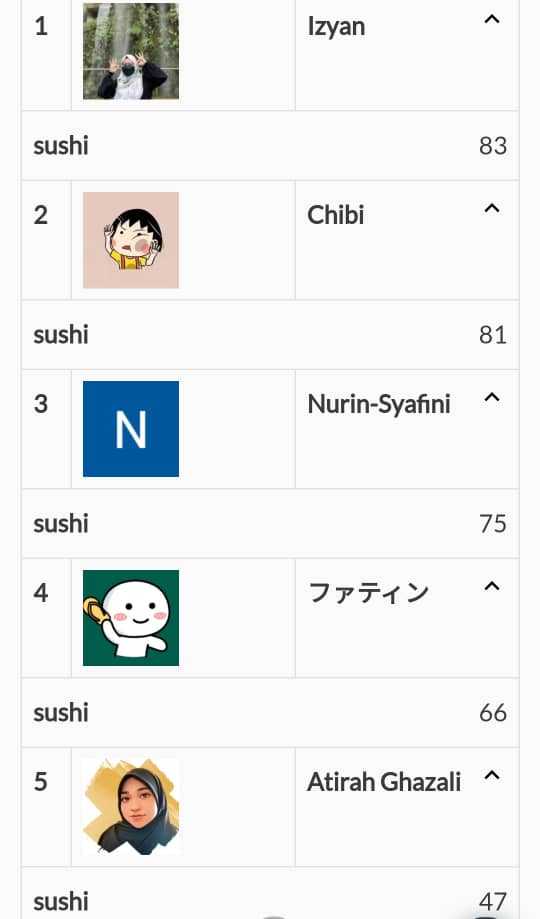Select the sushi row scoring 75

point(270,523)
